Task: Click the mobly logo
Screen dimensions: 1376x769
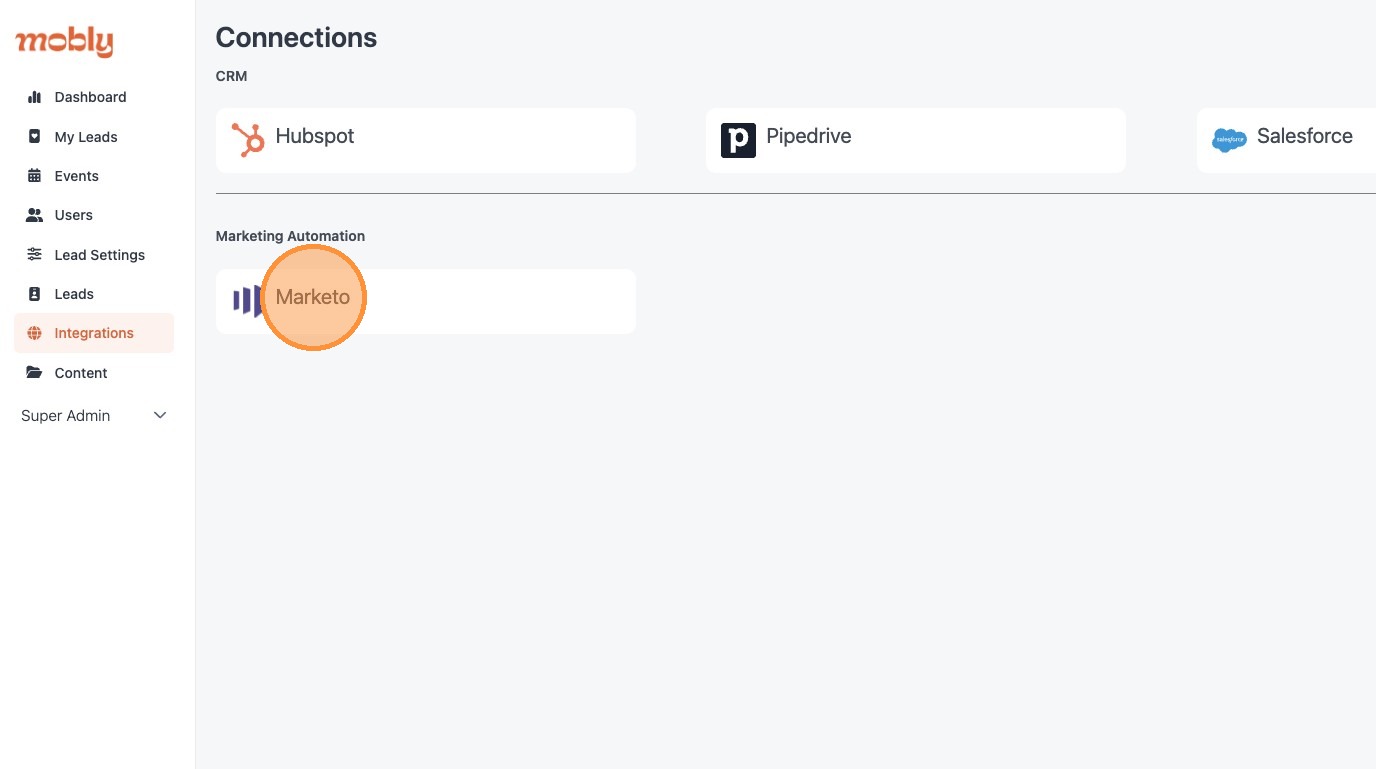Action: coord(64,42)
